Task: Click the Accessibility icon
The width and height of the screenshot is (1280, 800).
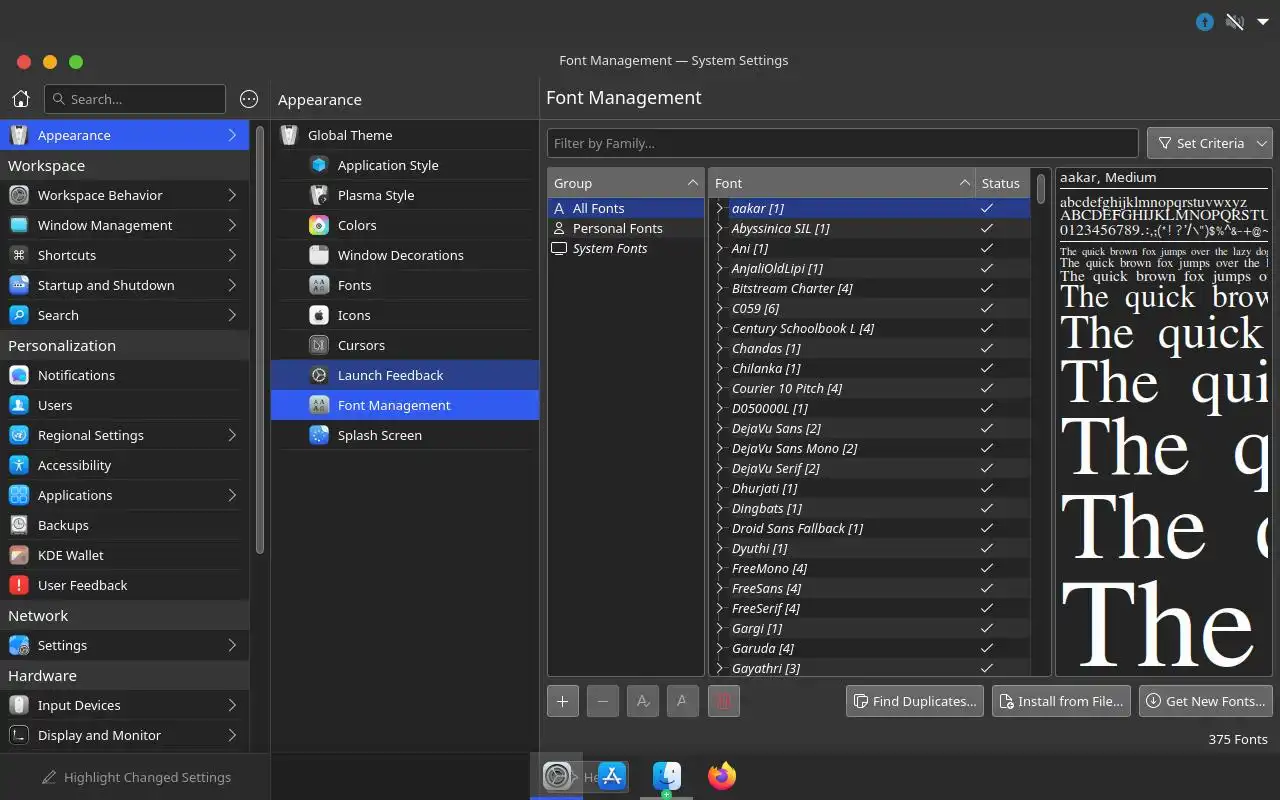Action: (x=18, y=465)
